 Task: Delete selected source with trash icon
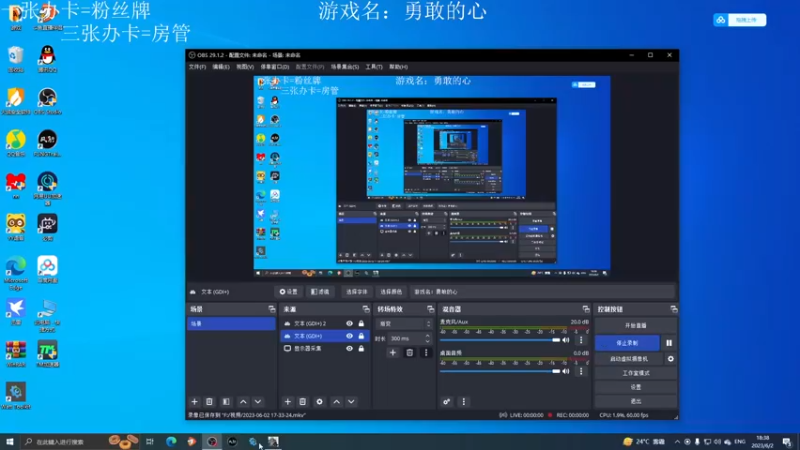(303, 402)
